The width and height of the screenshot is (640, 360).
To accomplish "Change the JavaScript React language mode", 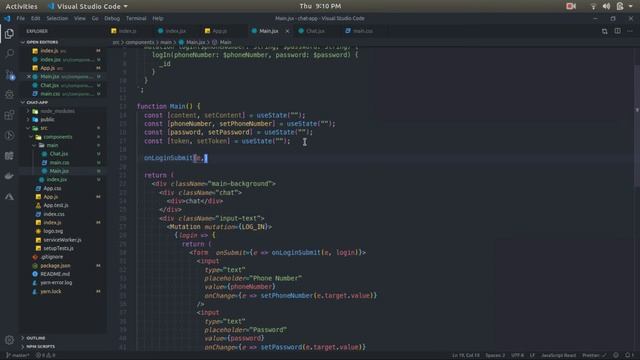I will [558, 355].
